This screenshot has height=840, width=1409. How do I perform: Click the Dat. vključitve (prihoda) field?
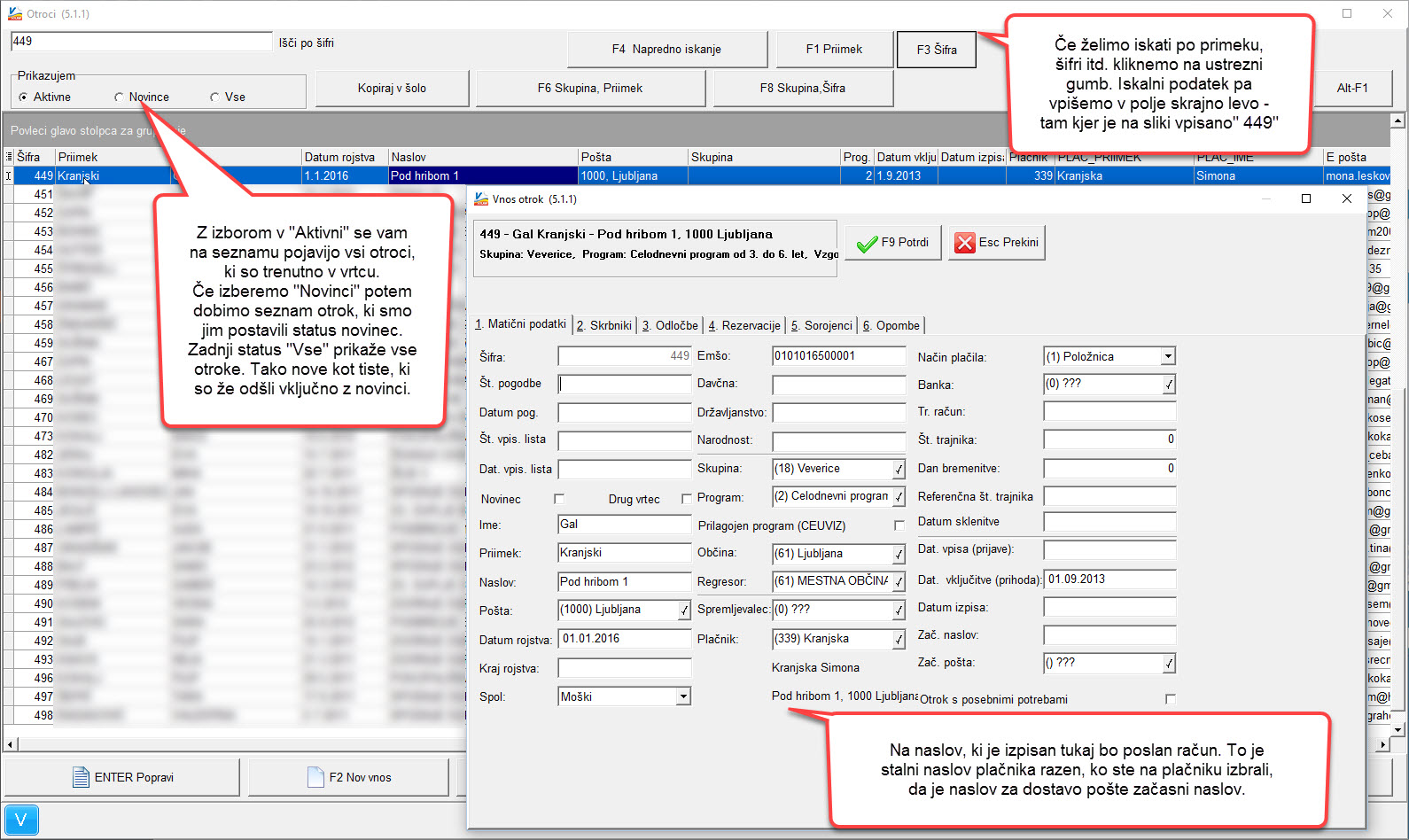pos(1111,579)
